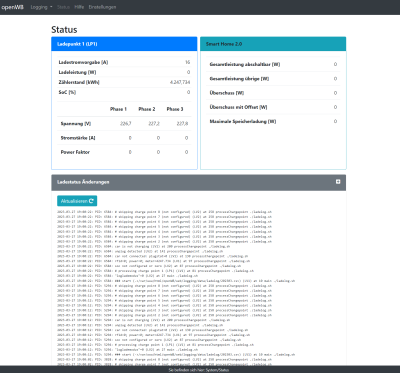Click the Phase 3 column header

click(x=175, y=109)
